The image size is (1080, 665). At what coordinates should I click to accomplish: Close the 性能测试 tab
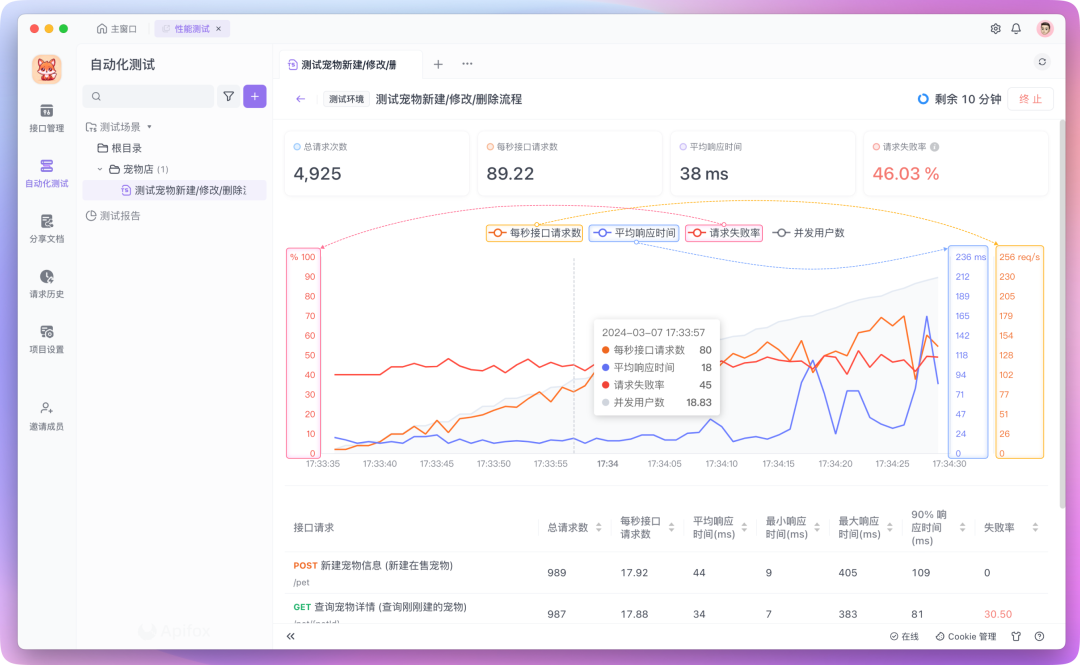[x=219, y=29]
